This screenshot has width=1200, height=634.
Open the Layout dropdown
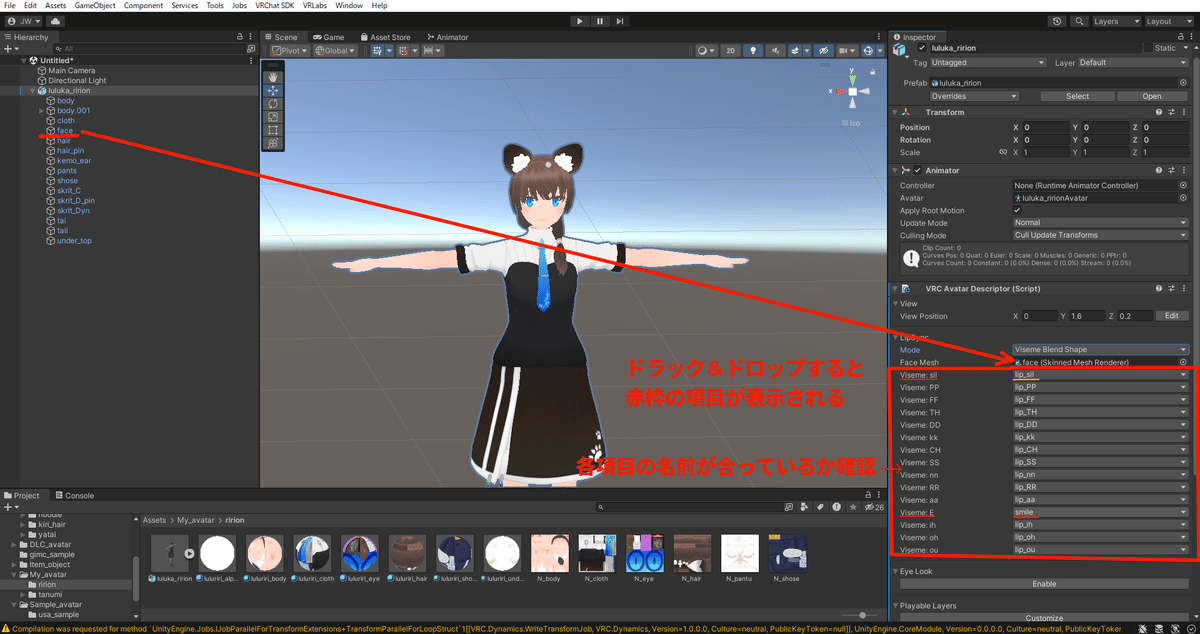tap(1168, 21)
